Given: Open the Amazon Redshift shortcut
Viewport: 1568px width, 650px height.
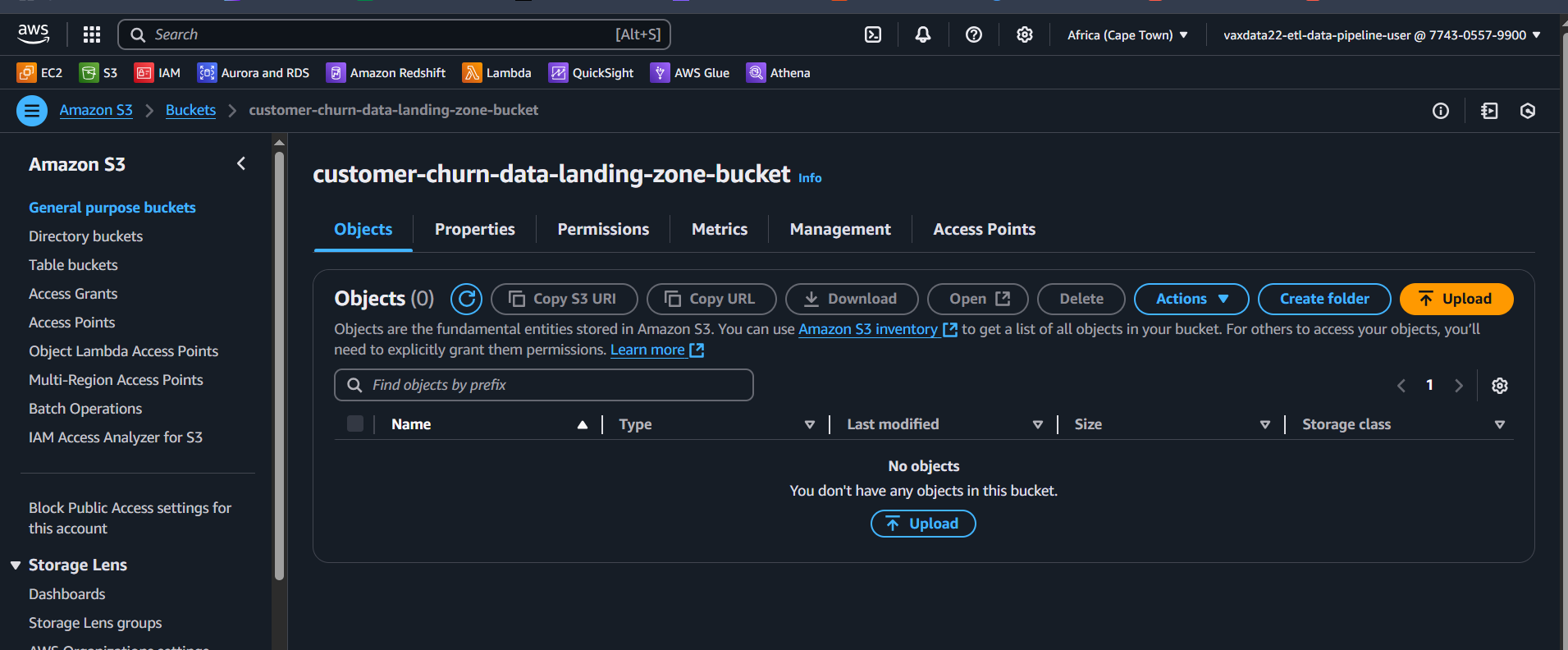Looking at the screenshot, I should point(386,73).
